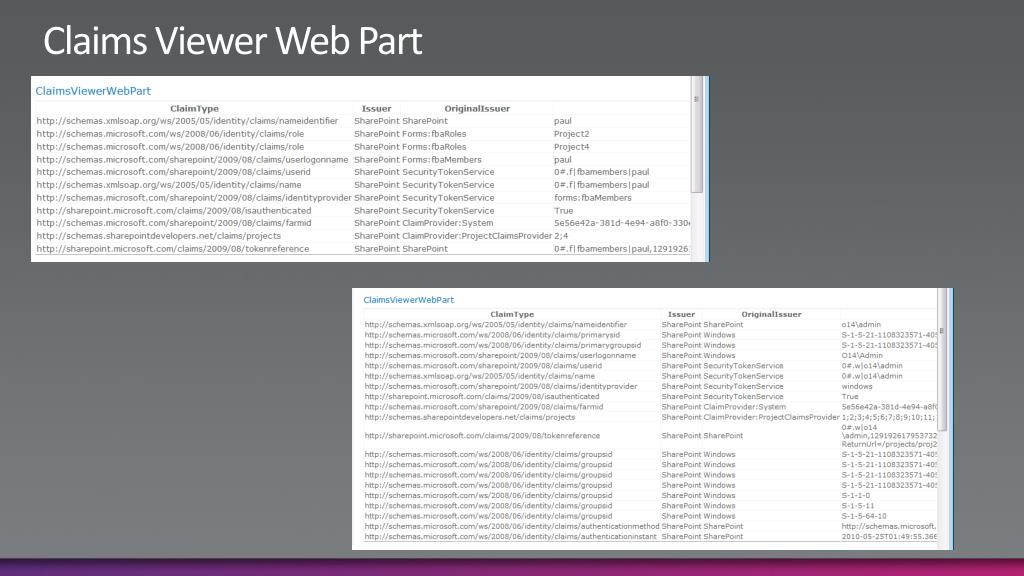1024x576 pixels.
Task: Click the userid value 0#.f|fbamembers|paul
Action: (x=601, y=172)
